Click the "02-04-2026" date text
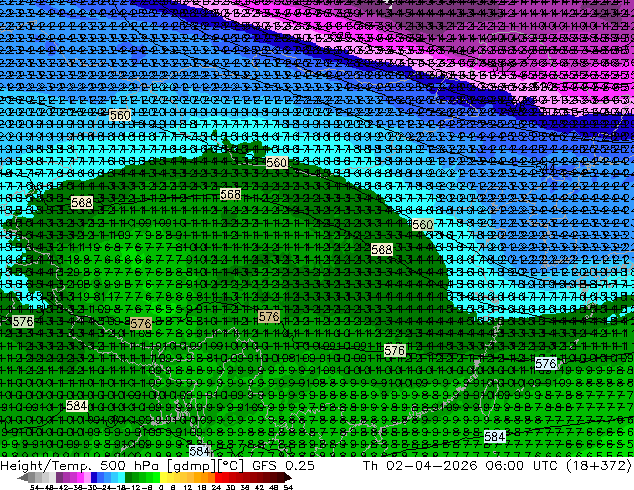 432,466
